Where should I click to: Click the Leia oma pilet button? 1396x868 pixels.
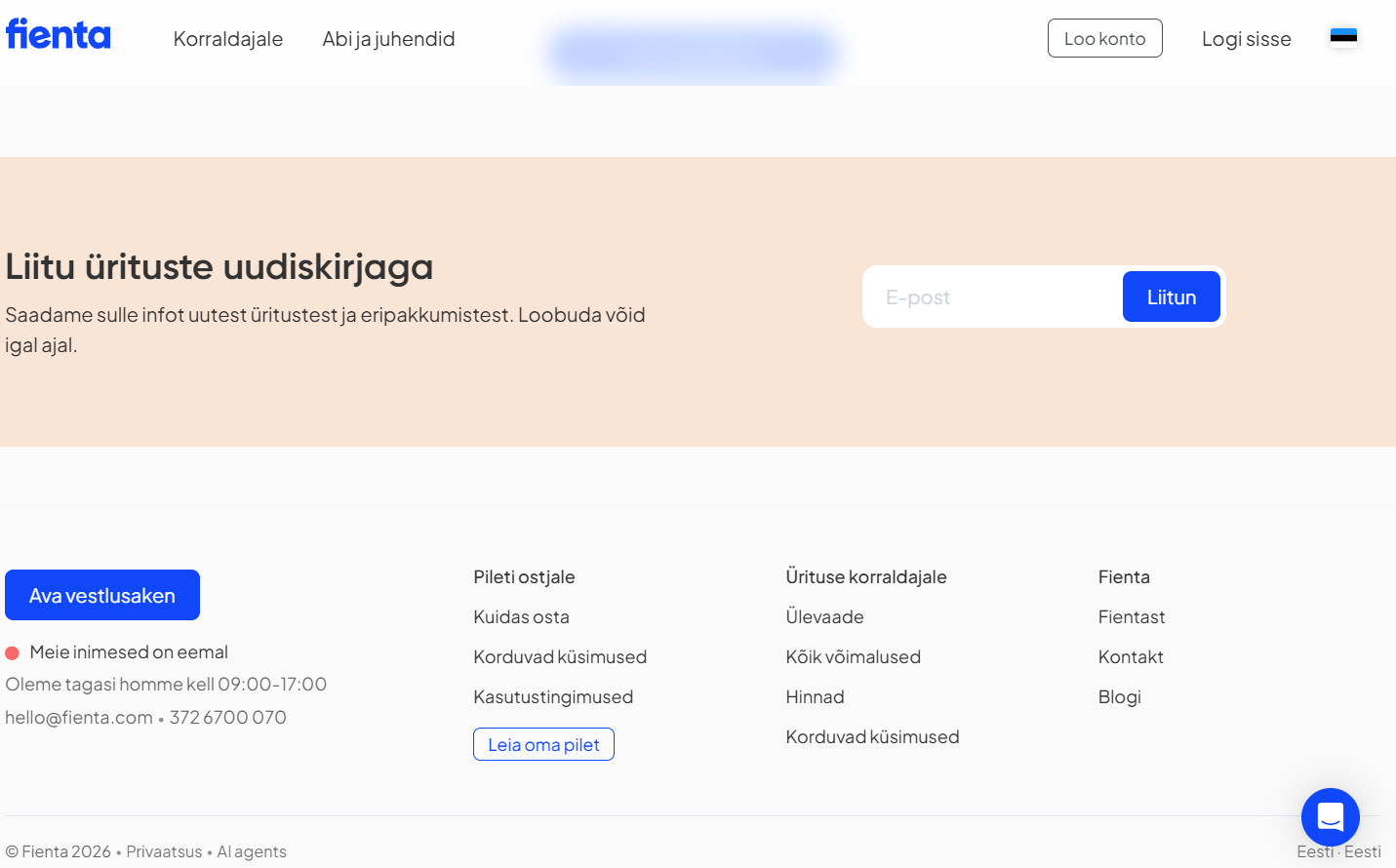click(x=543, y=744)
